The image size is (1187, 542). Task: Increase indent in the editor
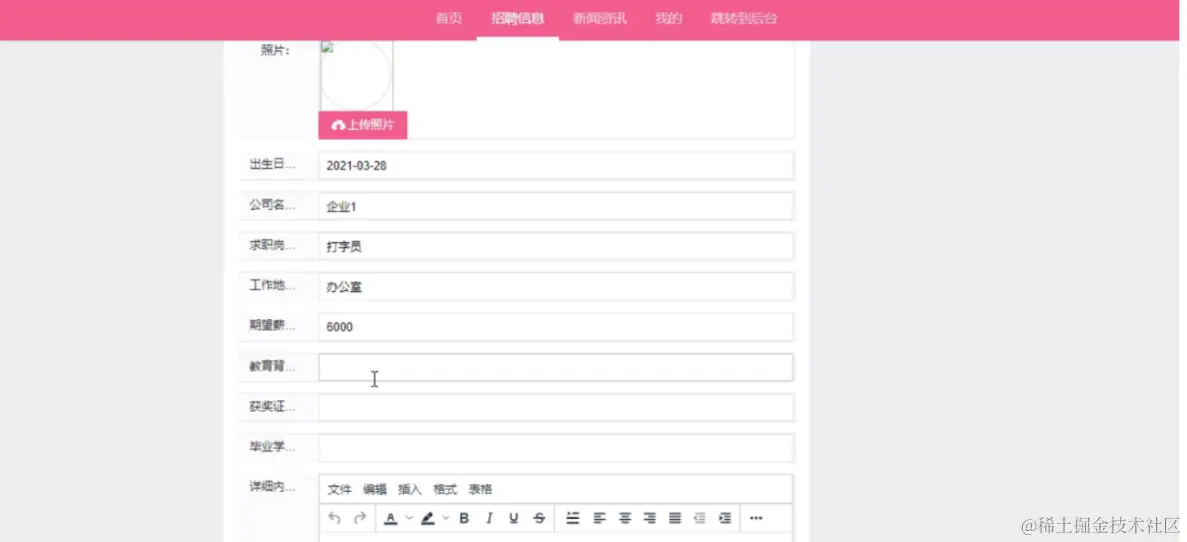click(x=724, y=519)
